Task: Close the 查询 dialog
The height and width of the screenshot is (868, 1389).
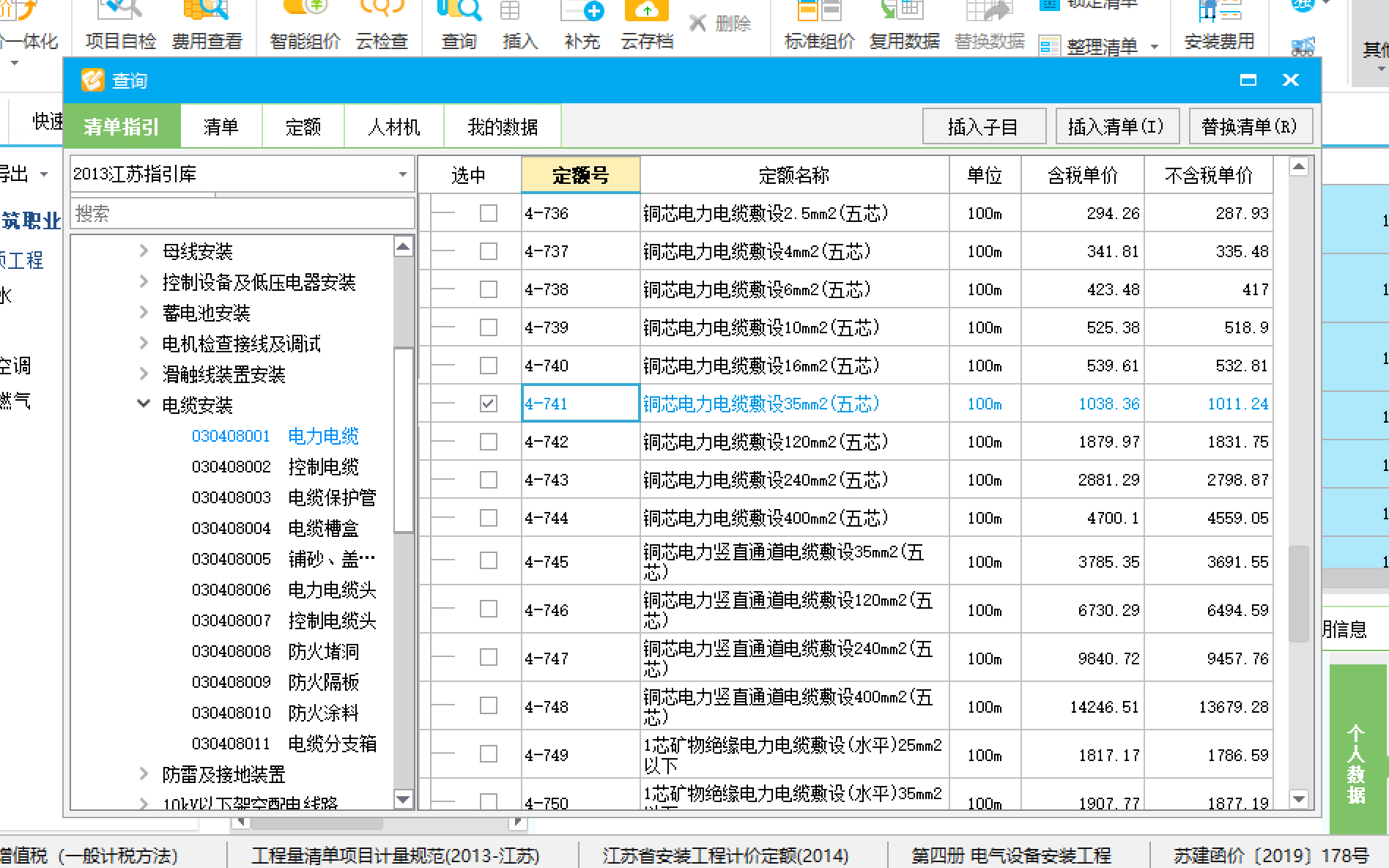Action: pyautogui.click(x=1291, y=80)
